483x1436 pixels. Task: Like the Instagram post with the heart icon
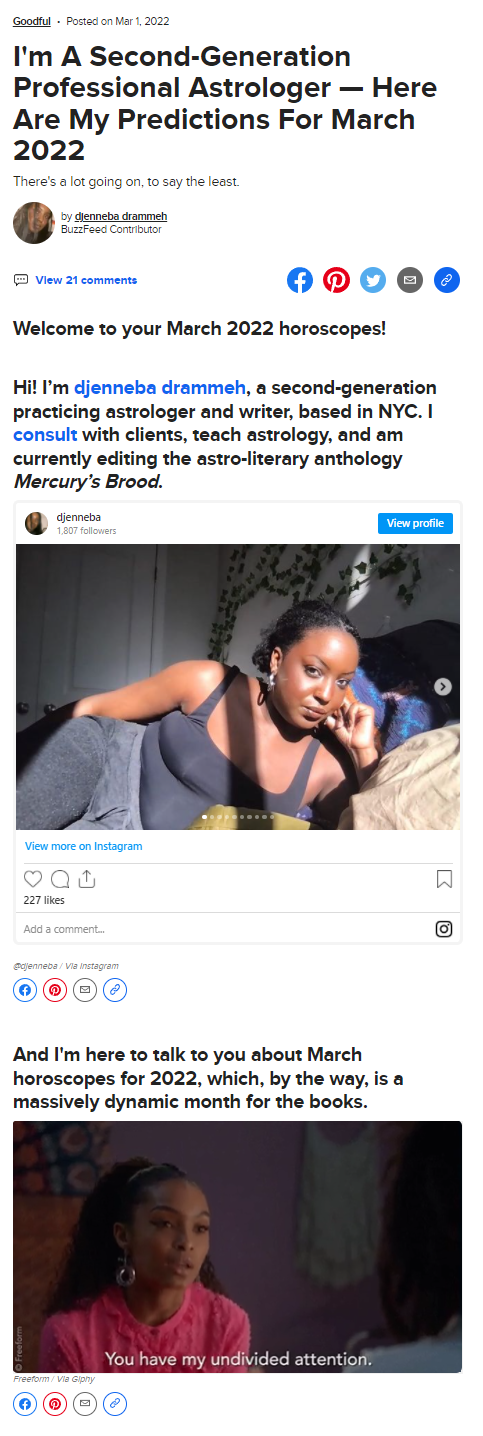(x=33, y=879)
